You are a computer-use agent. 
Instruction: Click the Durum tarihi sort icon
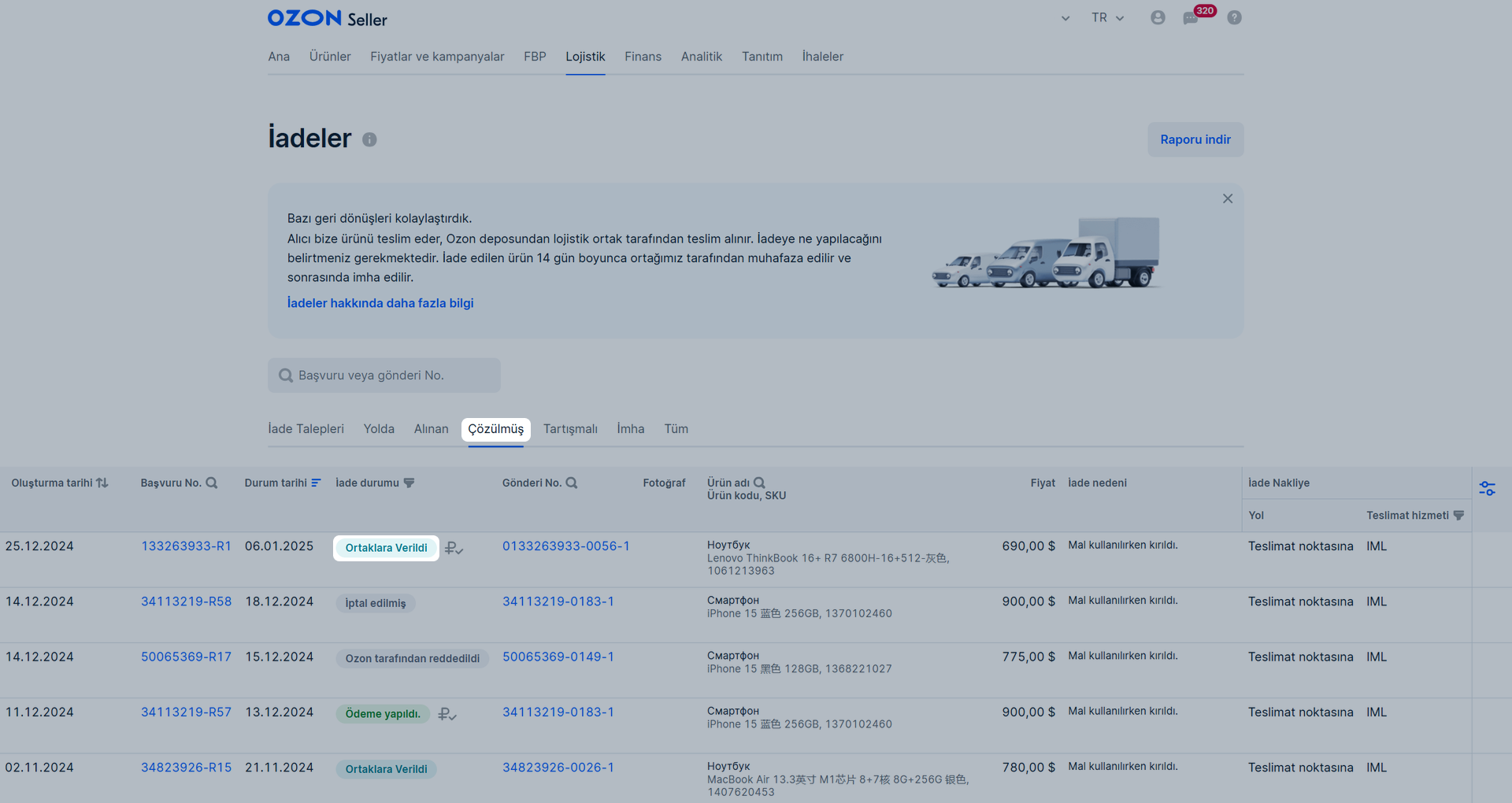point(316,483)
